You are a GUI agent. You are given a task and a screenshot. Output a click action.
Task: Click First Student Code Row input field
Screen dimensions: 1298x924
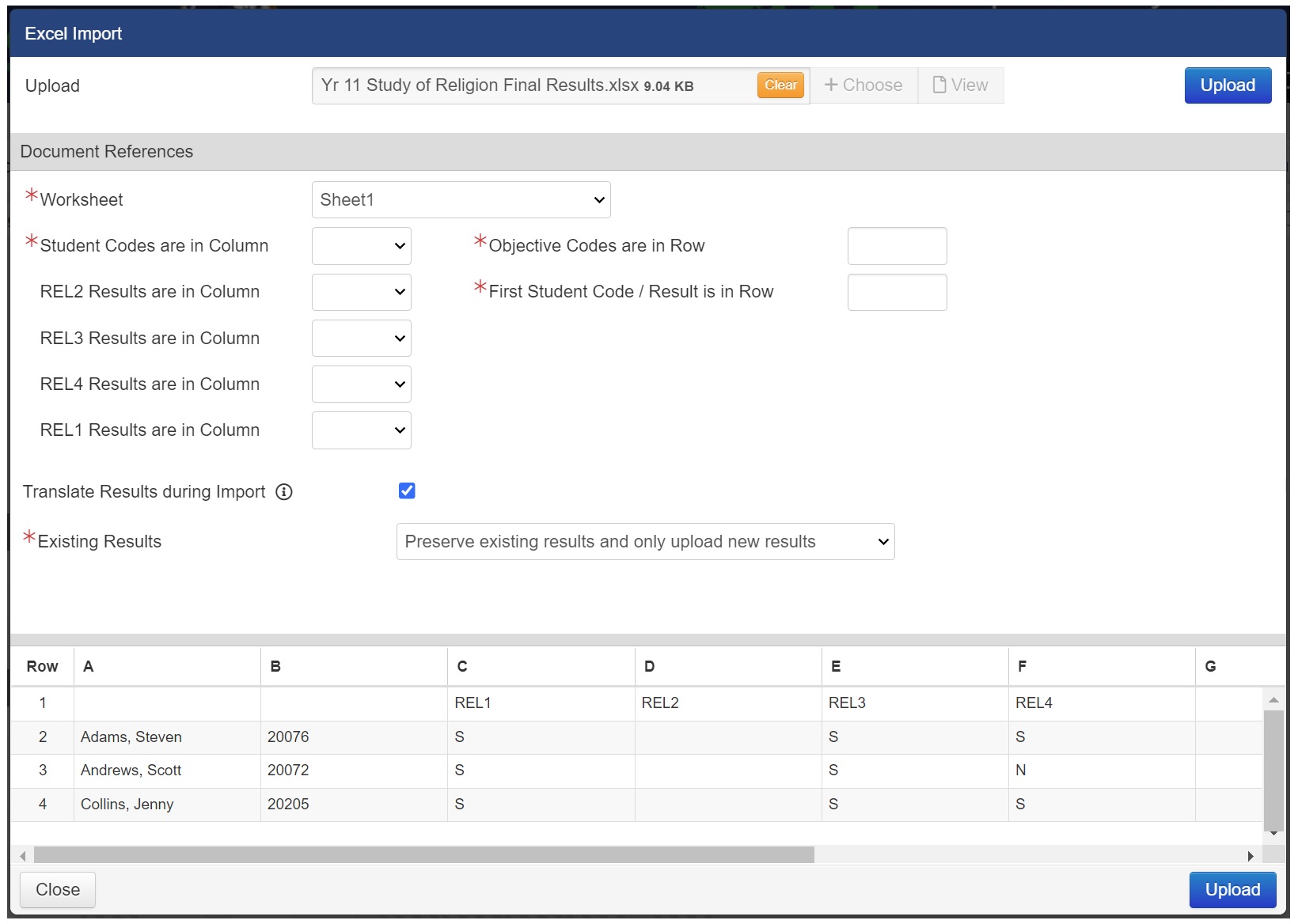[x=897, y=292]
